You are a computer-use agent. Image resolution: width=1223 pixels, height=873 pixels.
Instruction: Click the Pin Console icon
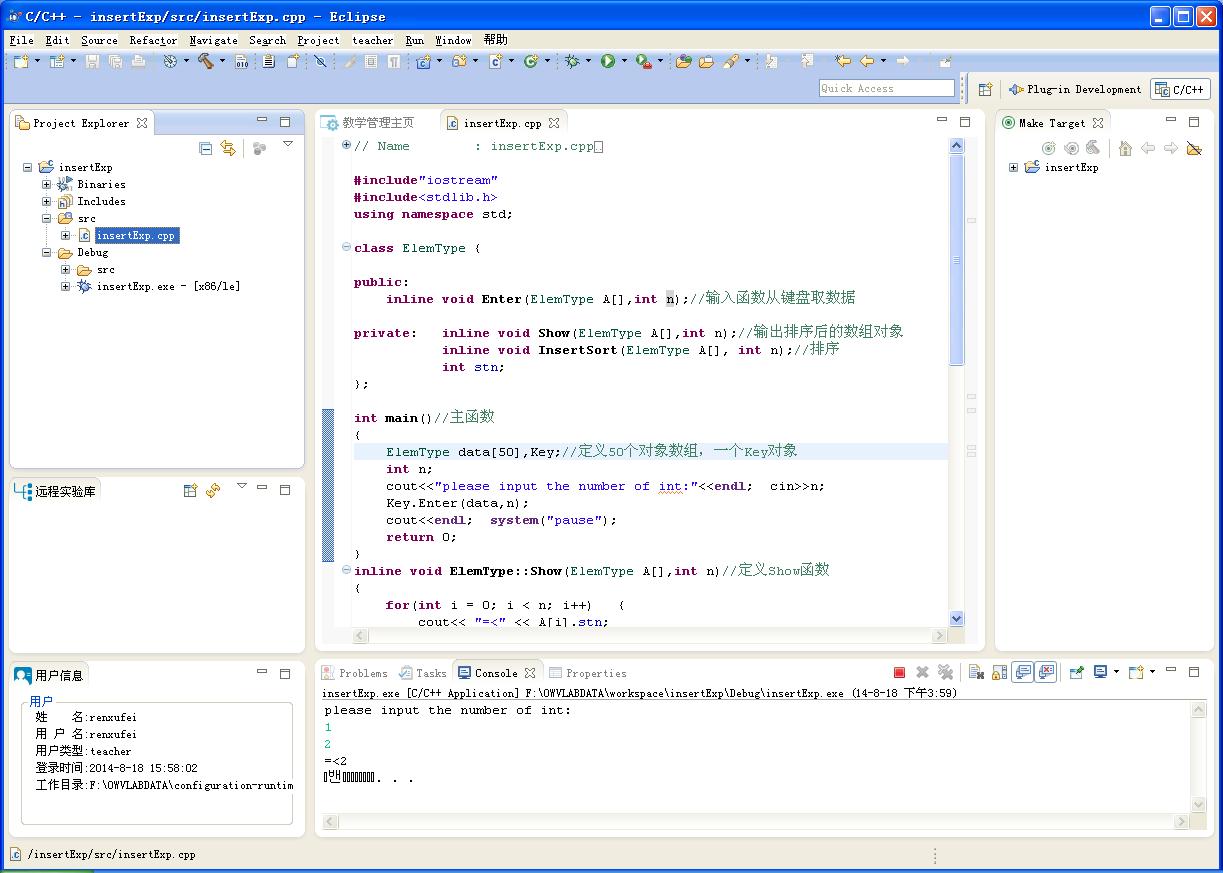[1076, 673]
